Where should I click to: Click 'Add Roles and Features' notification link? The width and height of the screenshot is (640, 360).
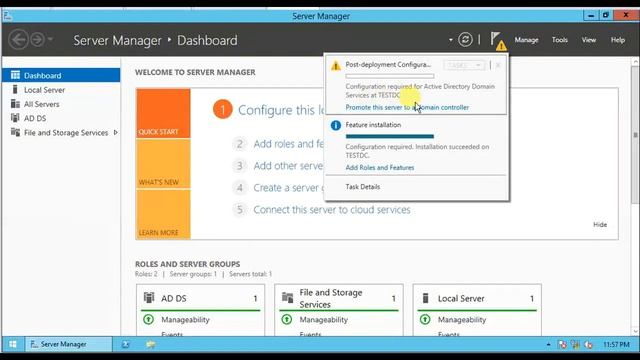pos(380,168)
